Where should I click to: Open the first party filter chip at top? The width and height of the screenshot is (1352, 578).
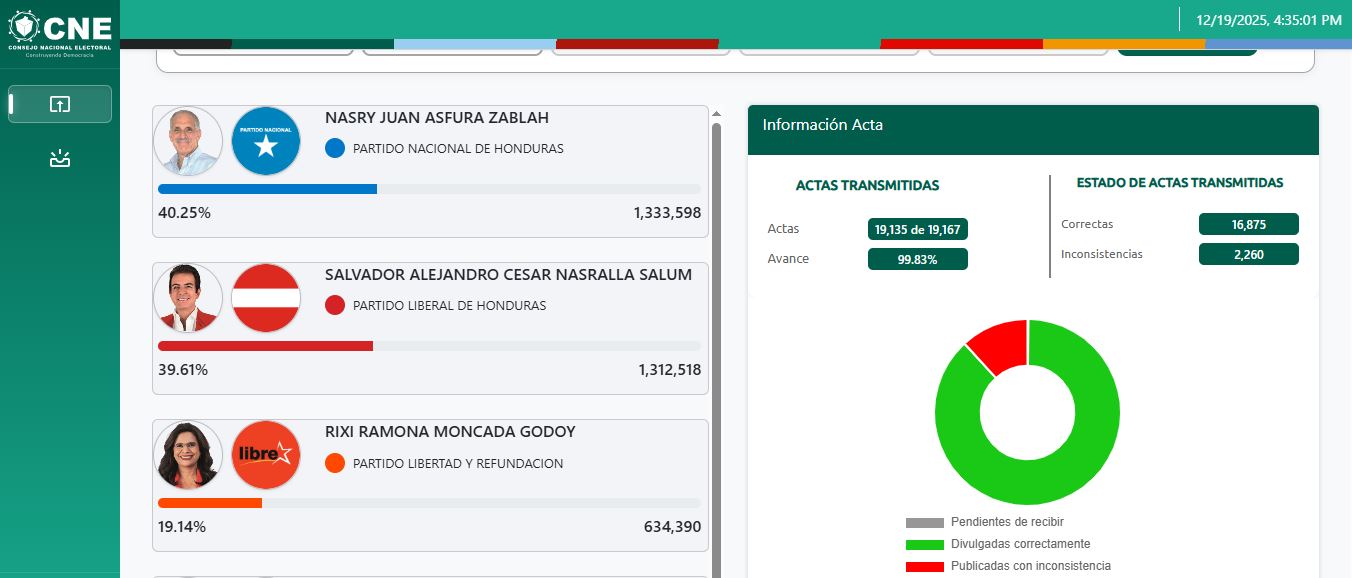263,50
